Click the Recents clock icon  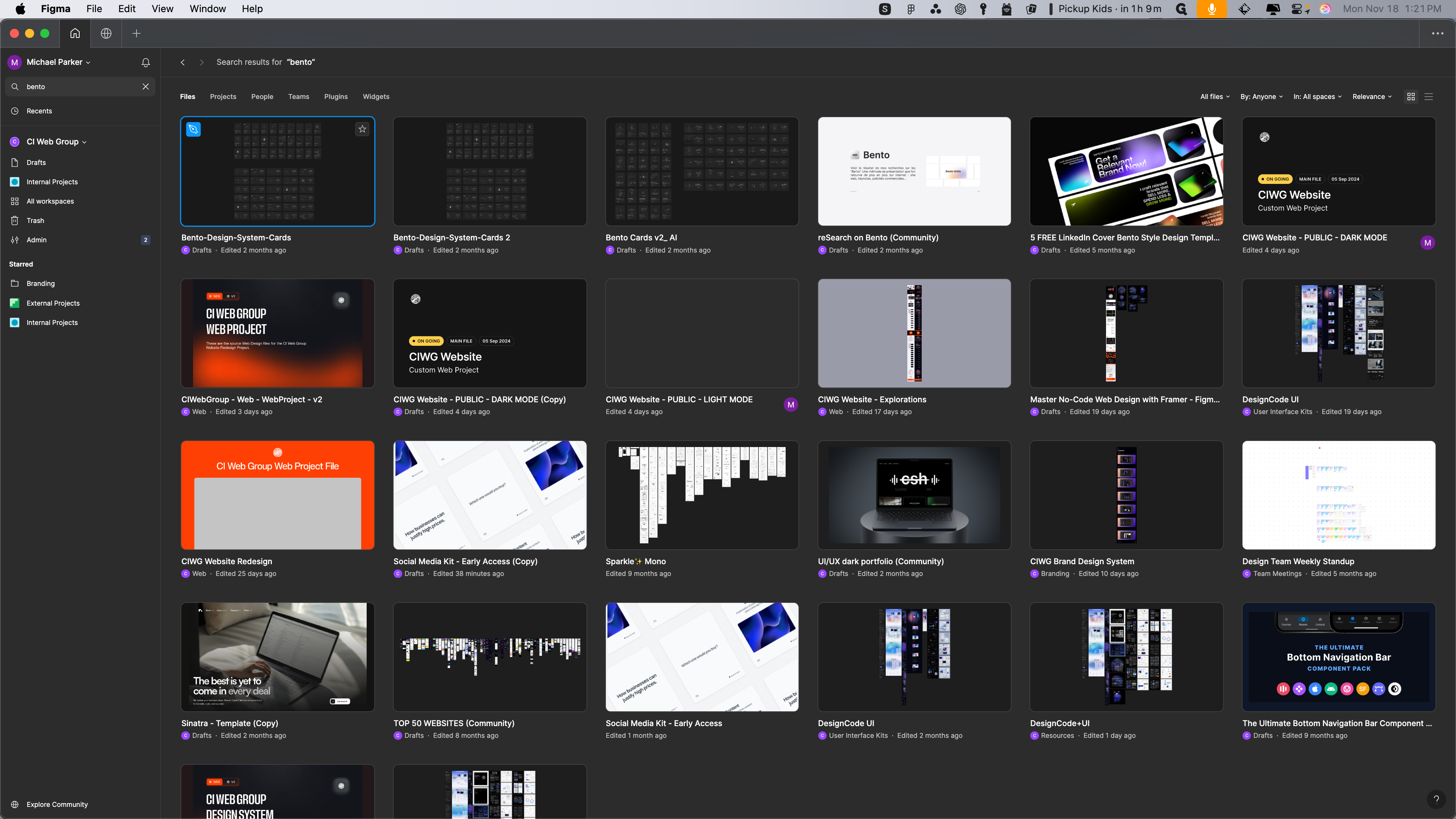(15, 111)
